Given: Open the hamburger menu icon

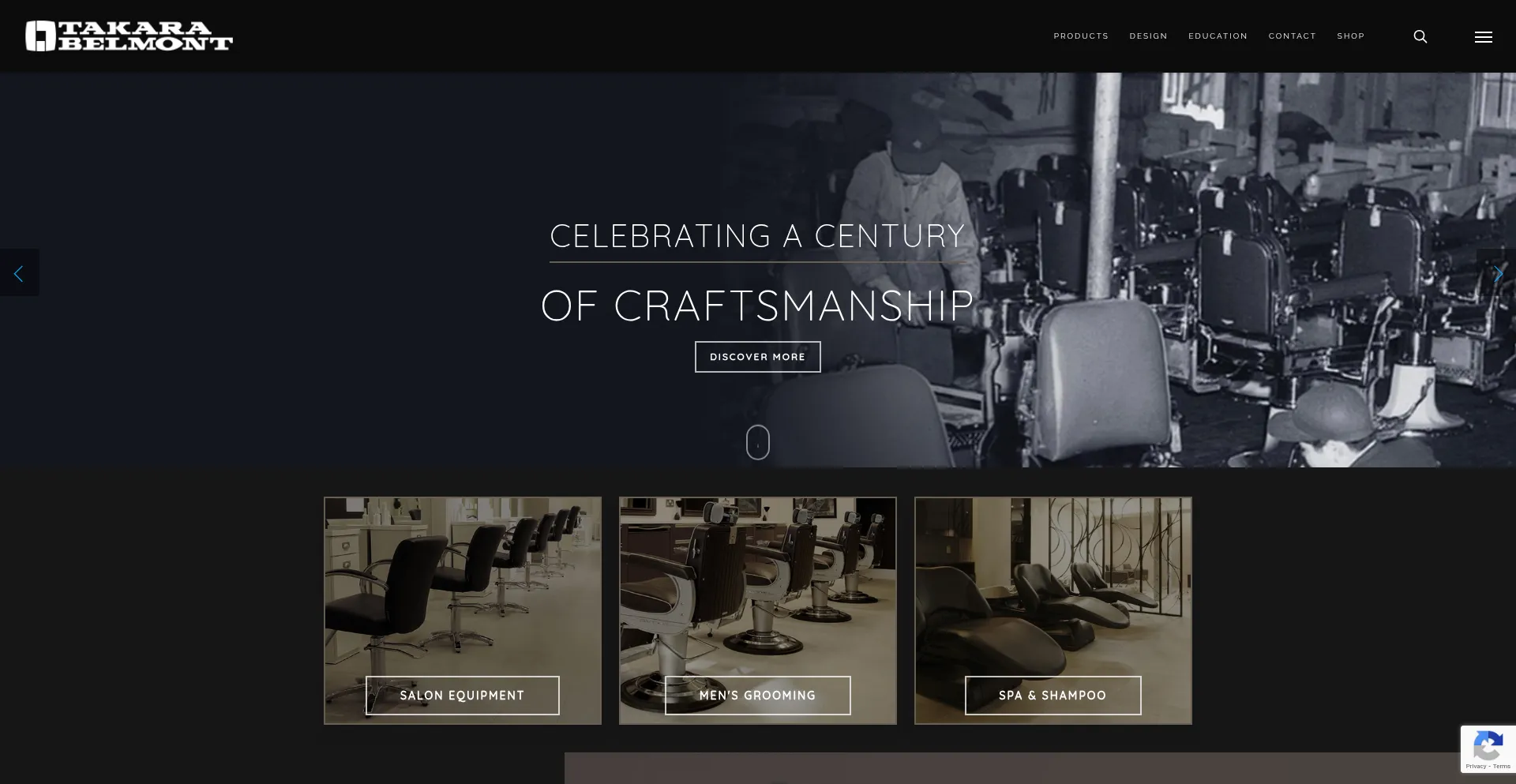Looking at the screenshot, I should click(x=1483, y=36).
